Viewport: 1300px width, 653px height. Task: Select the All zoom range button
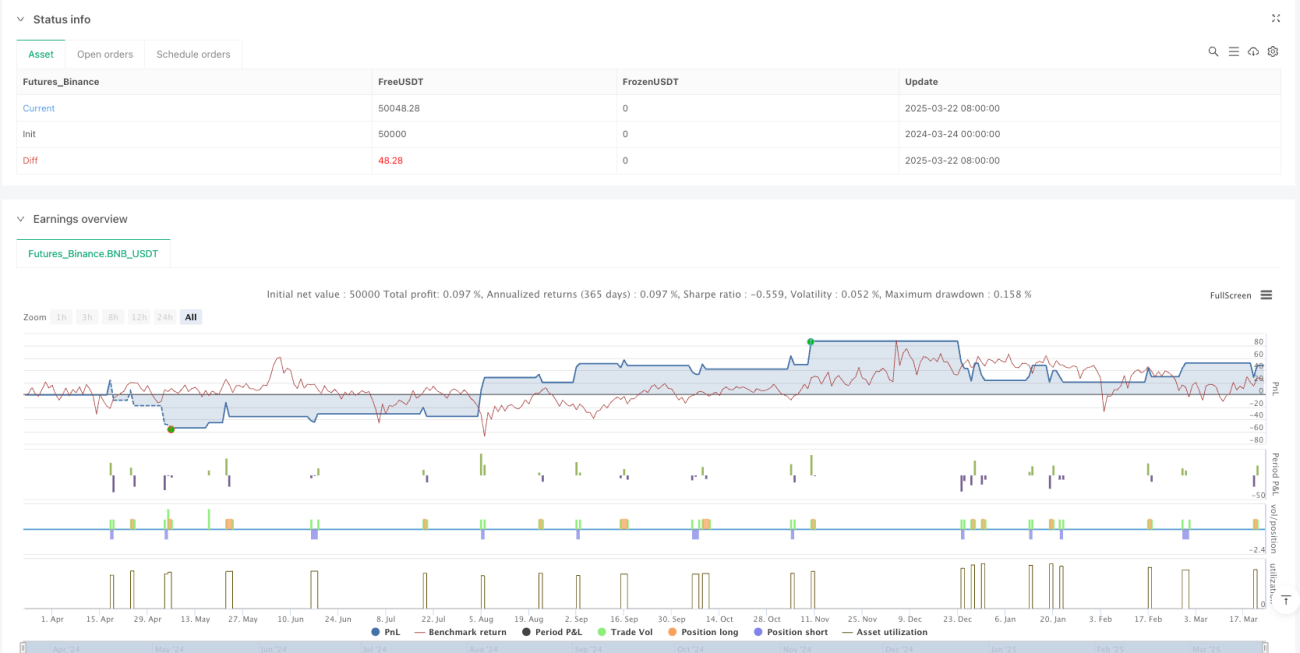click(x=191, y=317)
